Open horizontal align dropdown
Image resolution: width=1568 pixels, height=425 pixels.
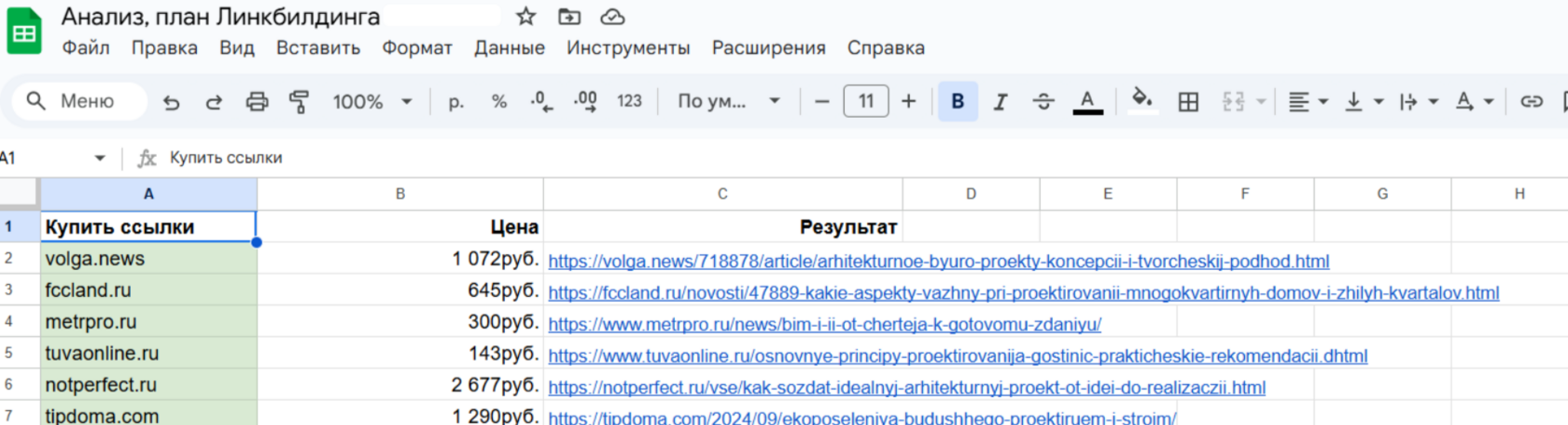point(1308,102)
